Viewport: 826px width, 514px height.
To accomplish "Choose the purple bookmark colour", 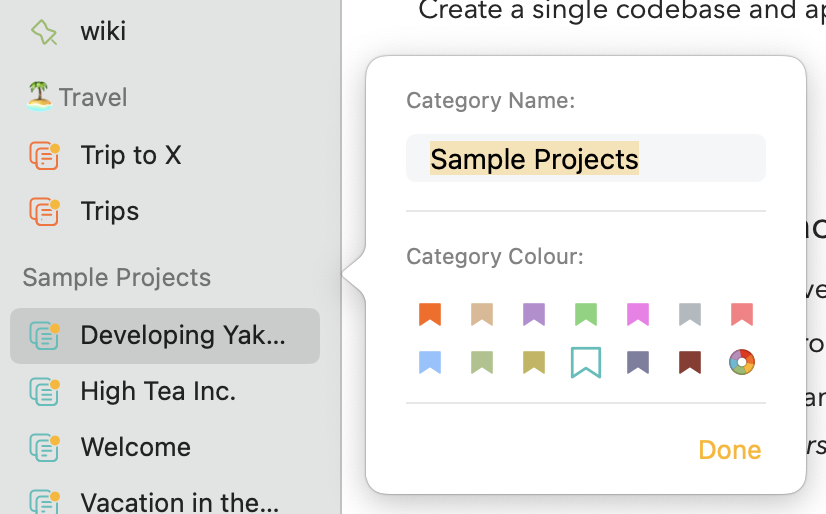I will (534, 314).
